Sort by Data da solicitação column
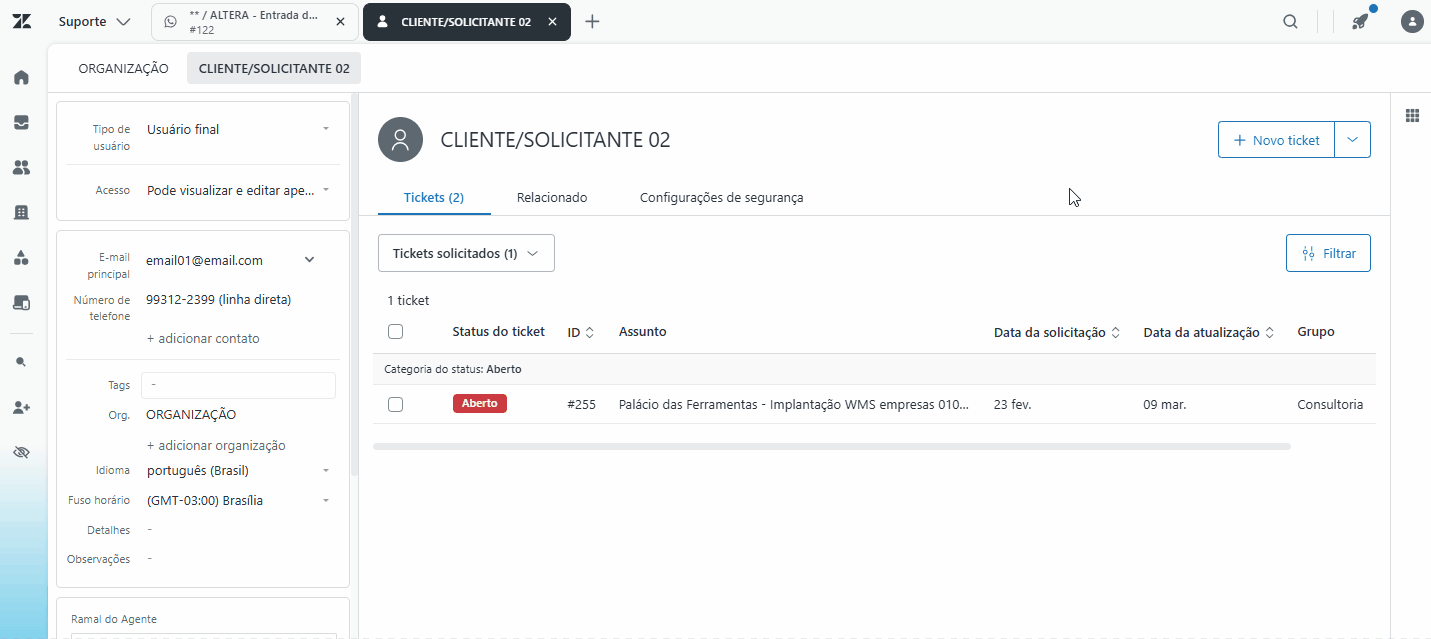Image resolution: width=1431 pixels, height=639 pixels. [1057, 332]
